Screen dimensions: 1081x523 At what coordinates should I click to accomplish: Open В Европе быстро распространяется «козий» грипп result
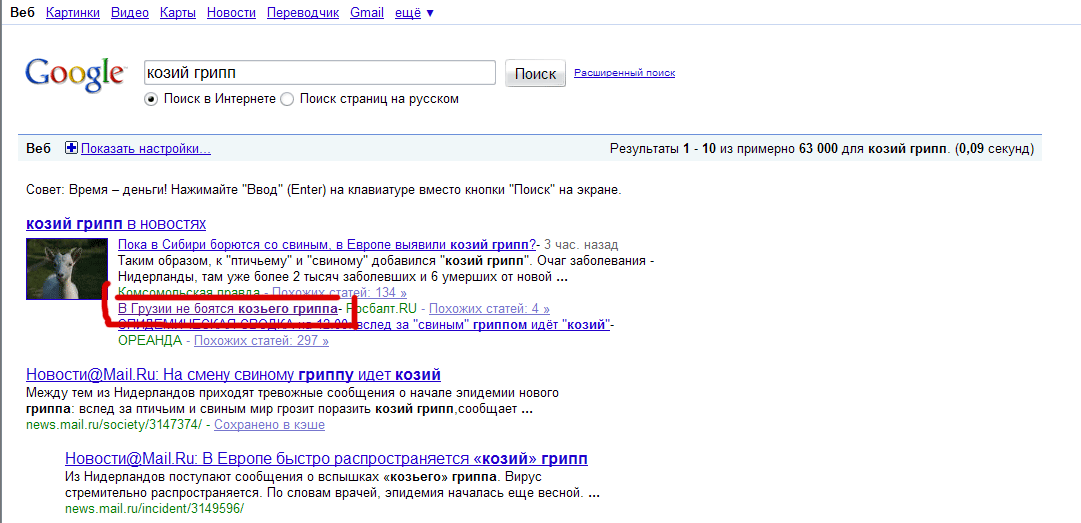tap(326, 458)
